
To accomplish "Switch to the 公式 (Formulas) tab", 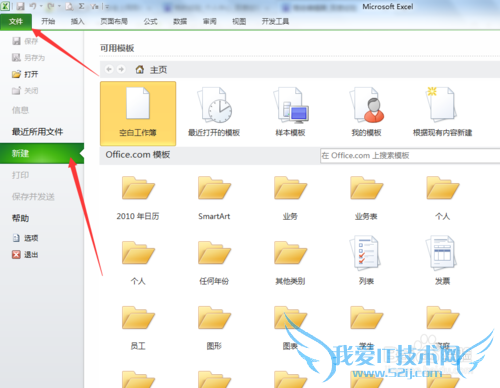I will (x=150, y=22).
